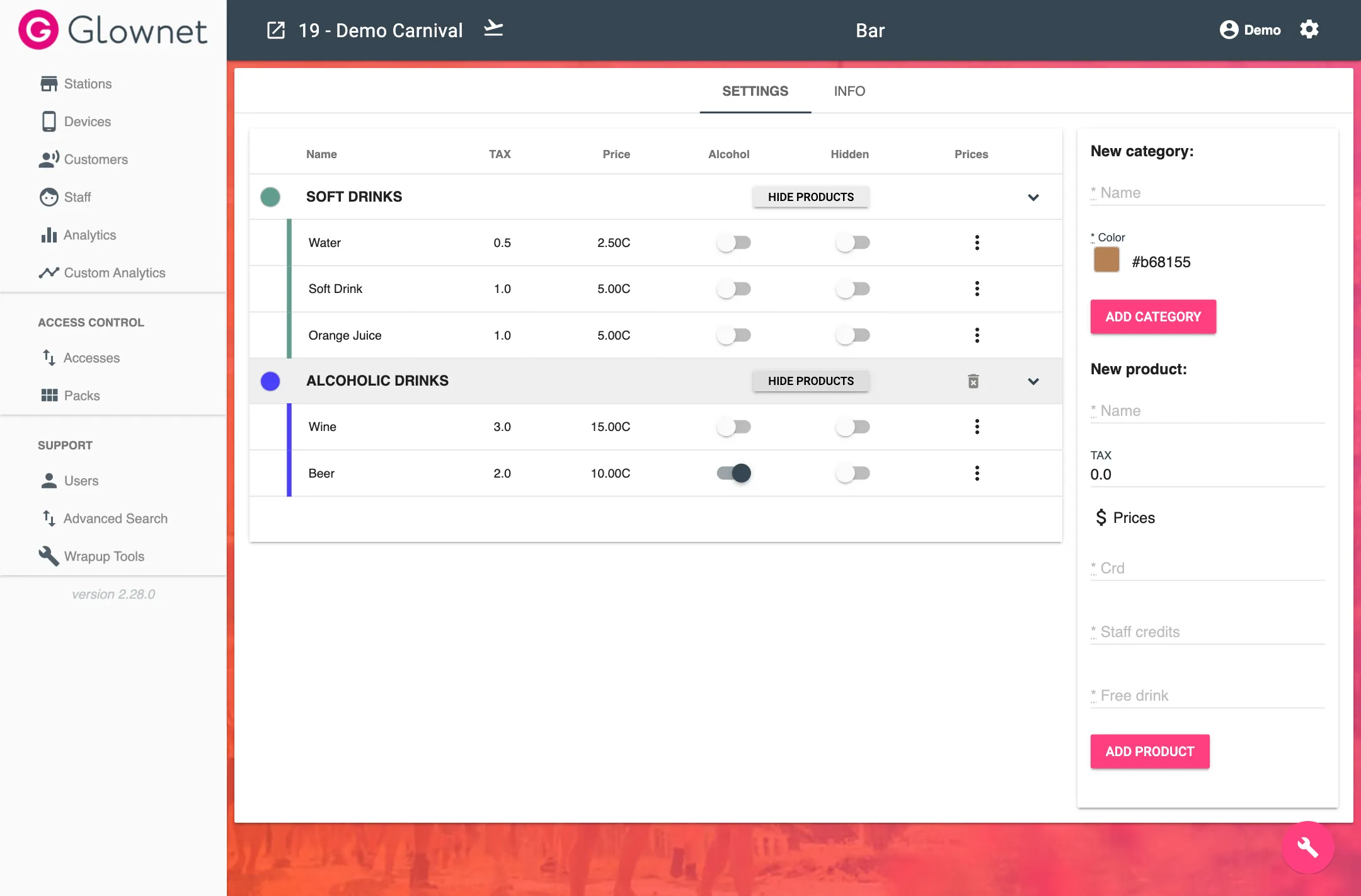The height and width of the screenshot is (896, 1361).
Task: Click the Wine product name
Action: coord(322,427)
